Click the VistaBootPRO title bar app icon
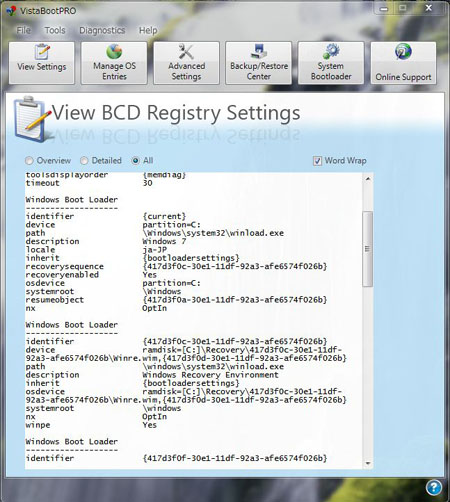The height and width of the screenshot is (502, 450). pos(11,11)
